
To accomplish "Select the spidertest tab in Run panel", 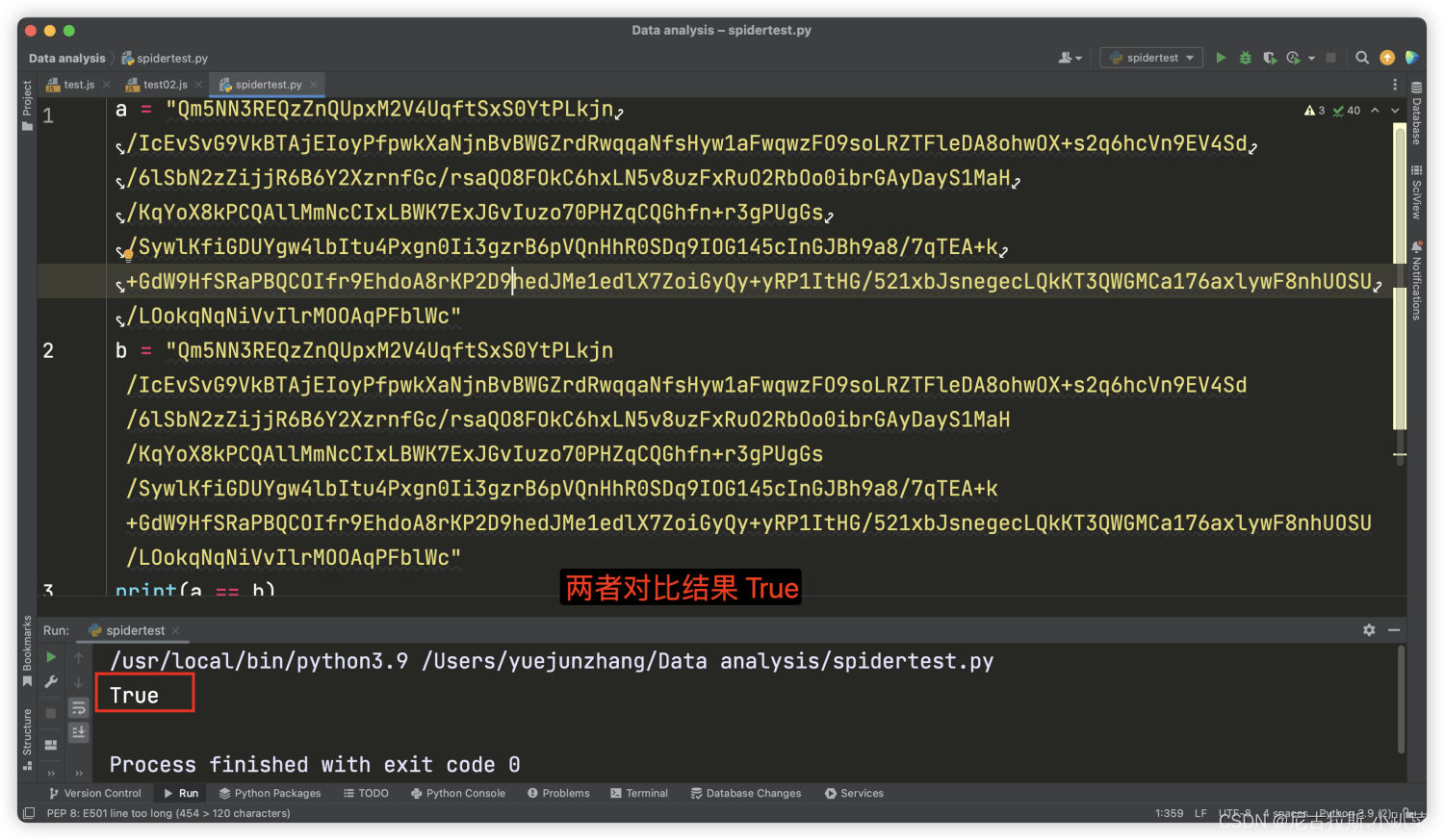I will 135,630.
